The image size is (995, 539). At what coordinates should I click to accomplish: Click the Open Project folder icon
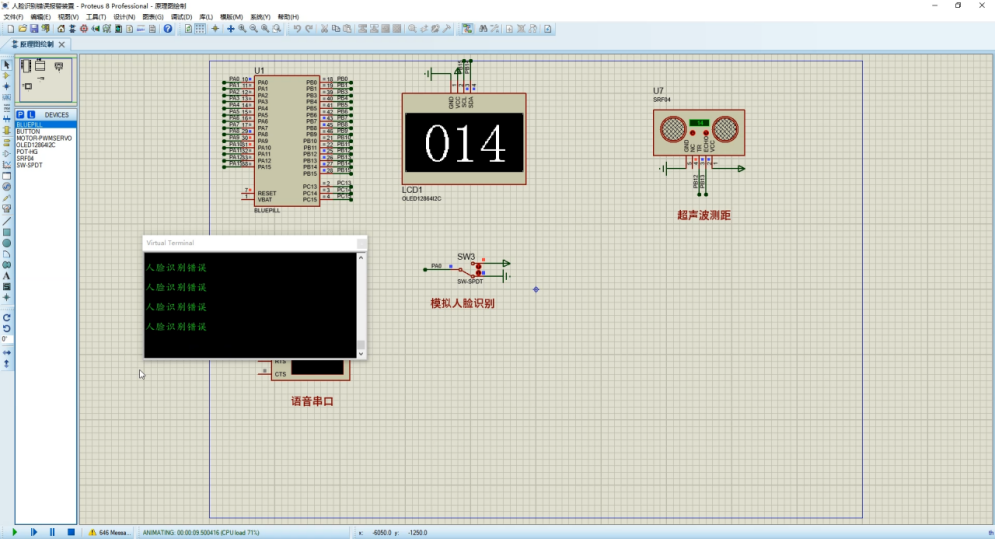click(22, 29)
